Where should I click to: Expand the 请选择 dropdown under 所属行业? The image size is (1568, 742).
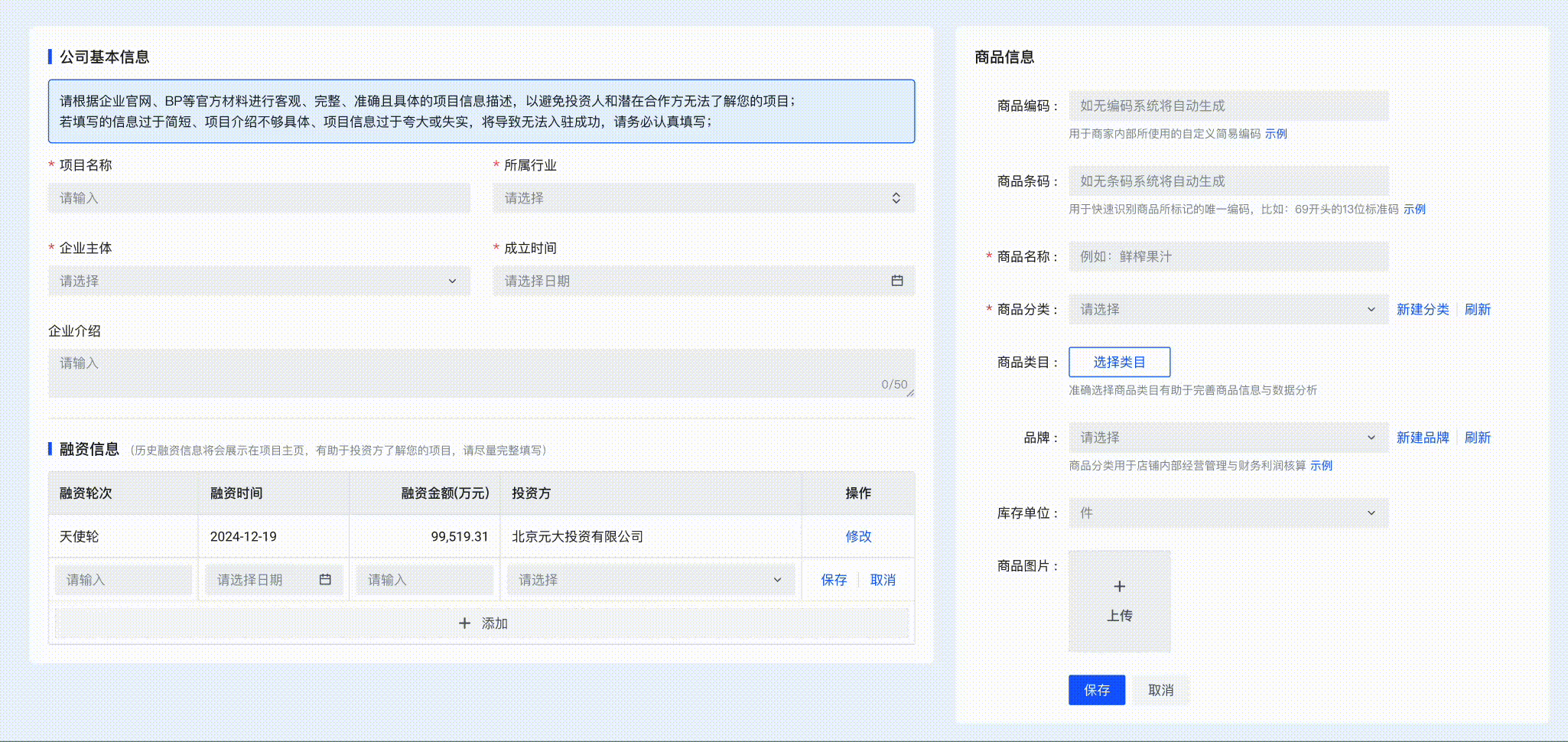[x=704, y=197]
